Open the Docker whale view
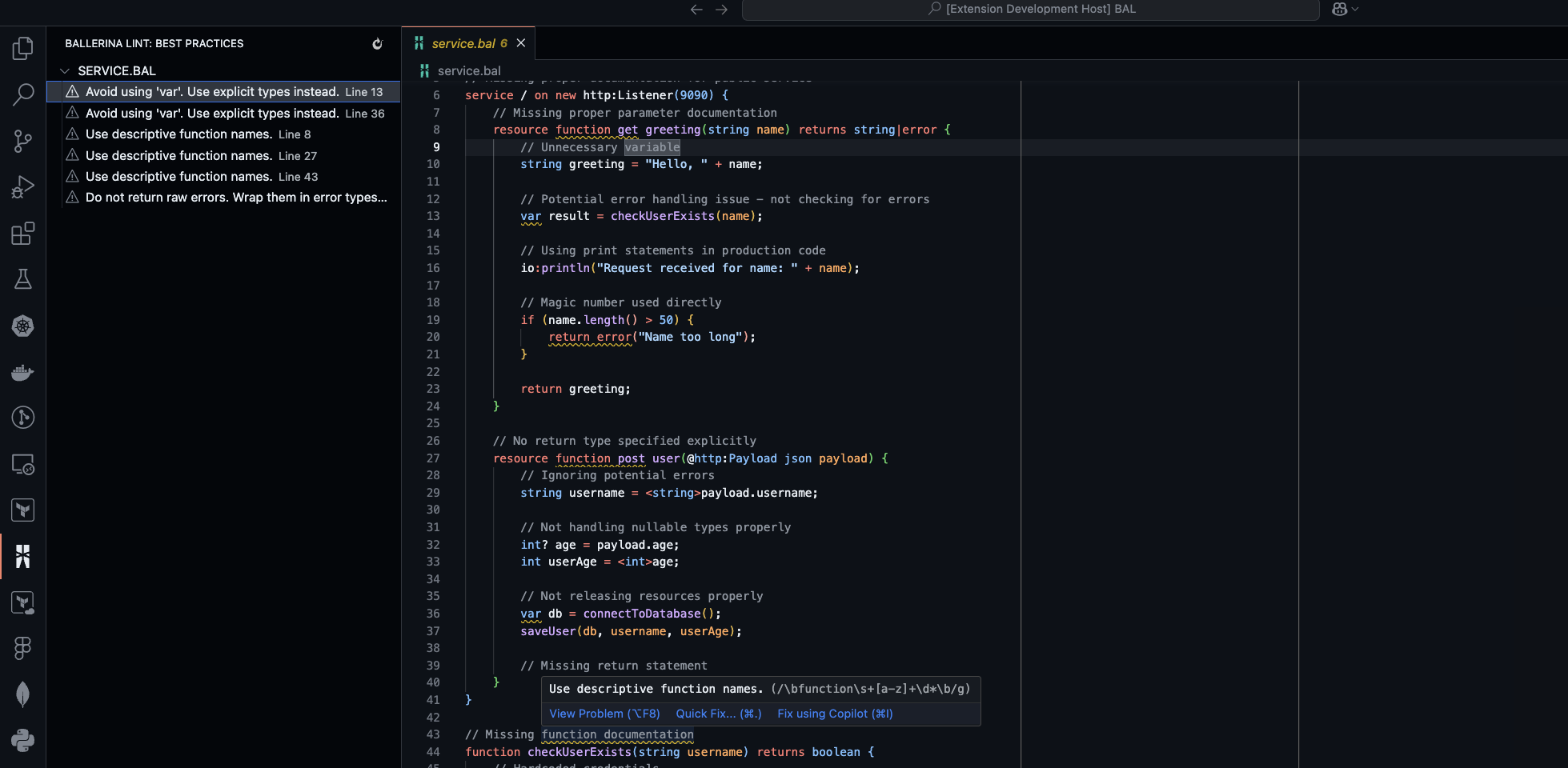The height and width of the screenshot is (768, 1568). coord(23,372)
